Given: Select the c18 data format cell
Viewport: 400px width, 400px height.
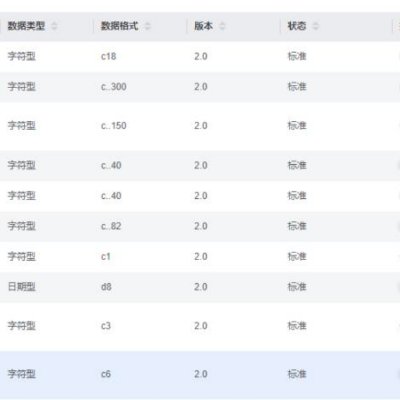Looking at the screenshot, I should tap(109, 56).
